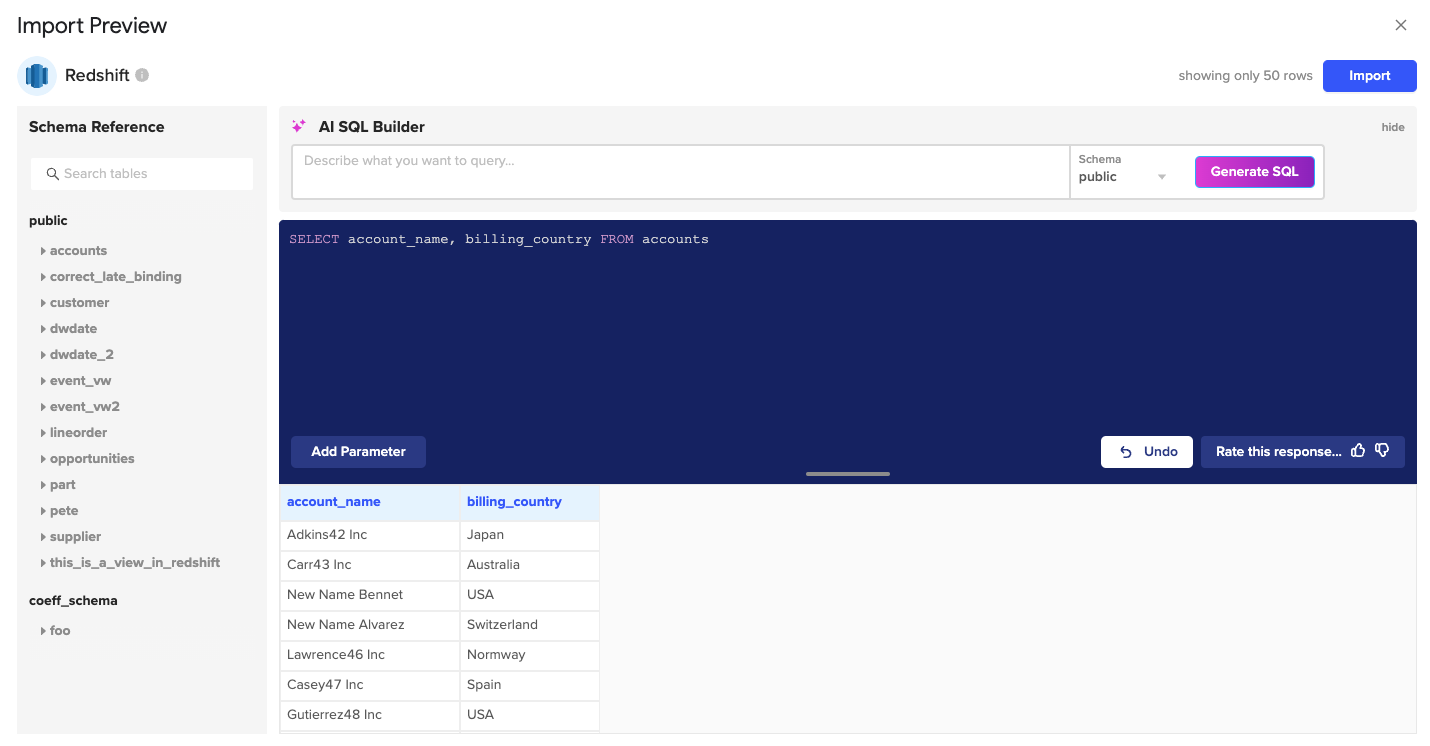Open the info icon next to Redshift
Viewport: 1430px width, 746px height.
click(142, 75)
